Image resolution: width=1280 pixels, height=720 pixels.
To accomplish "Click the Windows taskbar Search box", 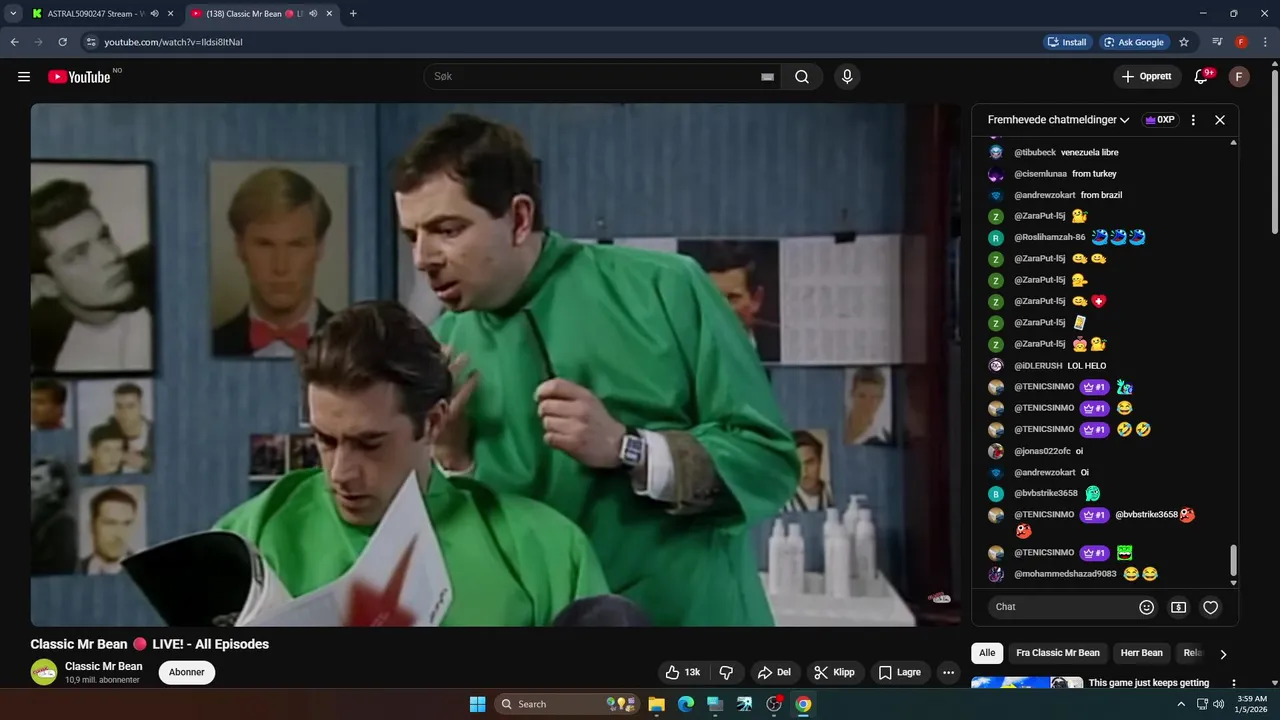I will tap(569, 704).
